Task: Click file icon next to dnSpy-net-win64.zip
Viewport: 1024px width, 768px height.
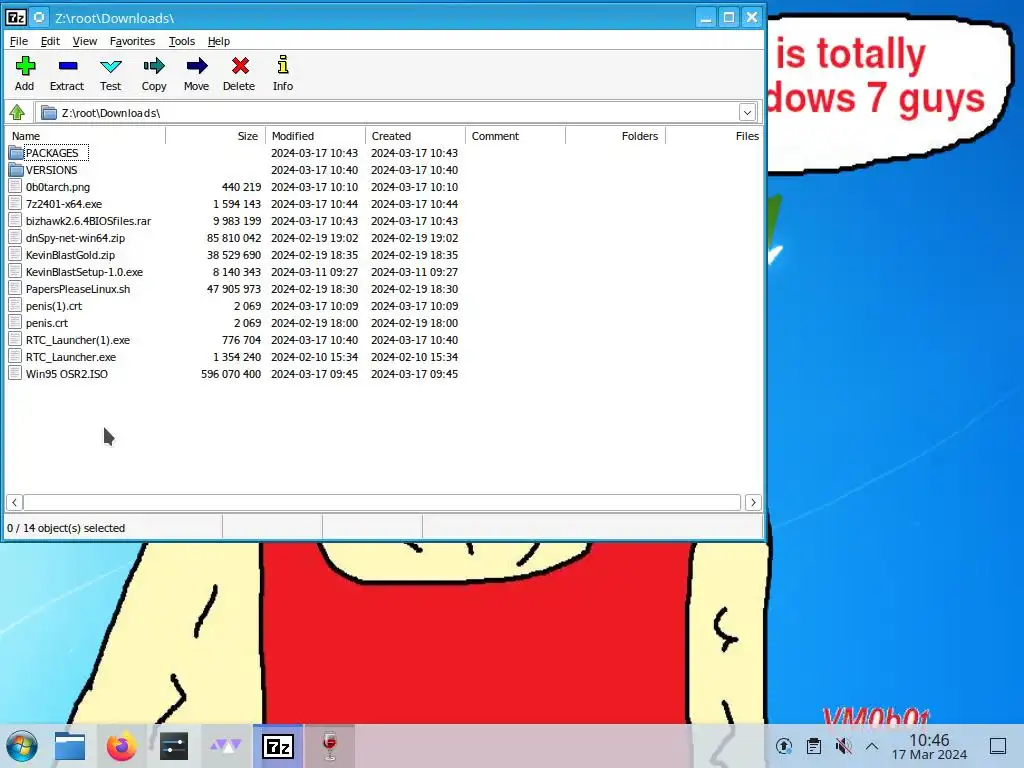Action: 16,238
